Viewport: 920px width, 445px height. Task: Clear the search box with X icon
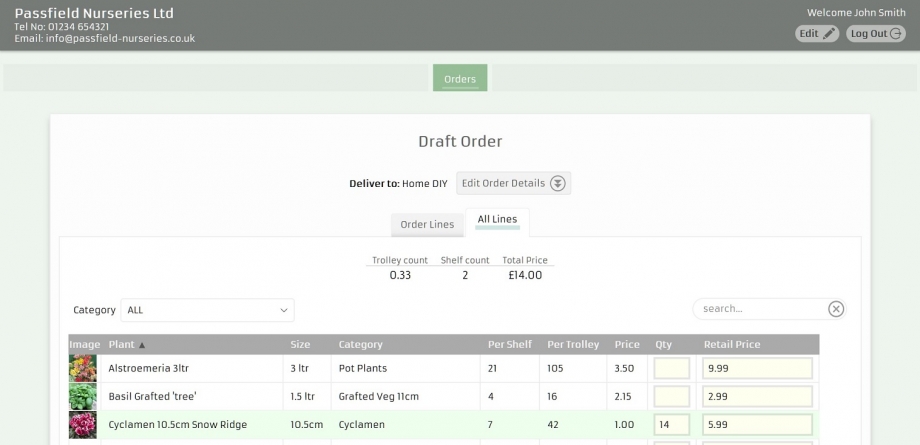(836, 309)
